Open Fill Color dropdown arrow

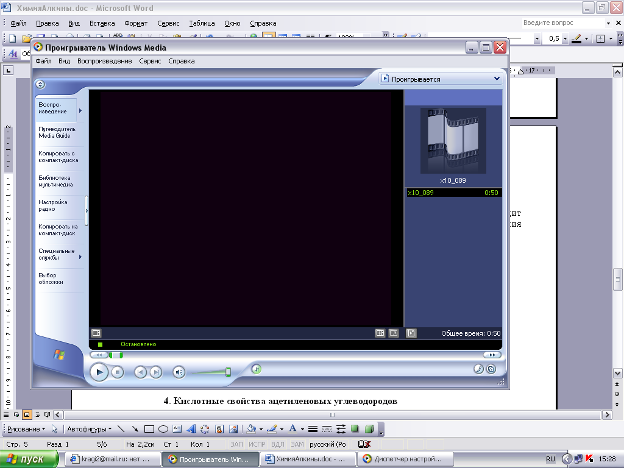point(261,429)
